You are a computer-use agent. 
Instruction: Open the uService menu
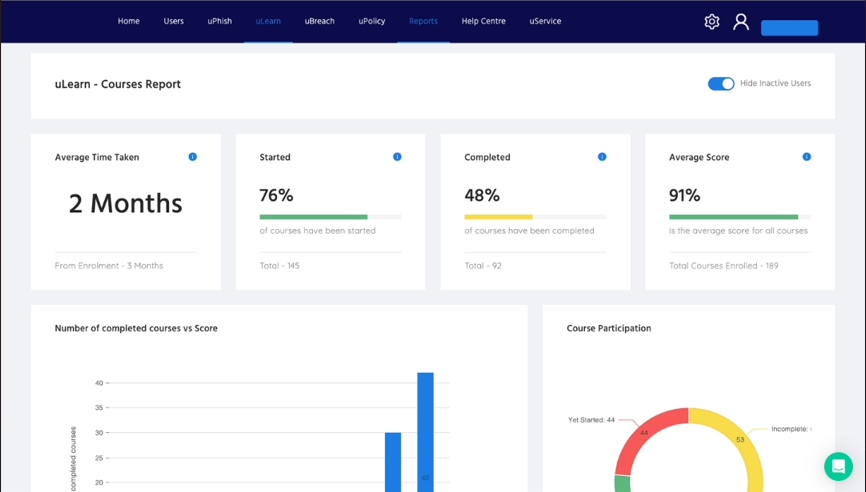pyautogui.click(x=545, y=21)
